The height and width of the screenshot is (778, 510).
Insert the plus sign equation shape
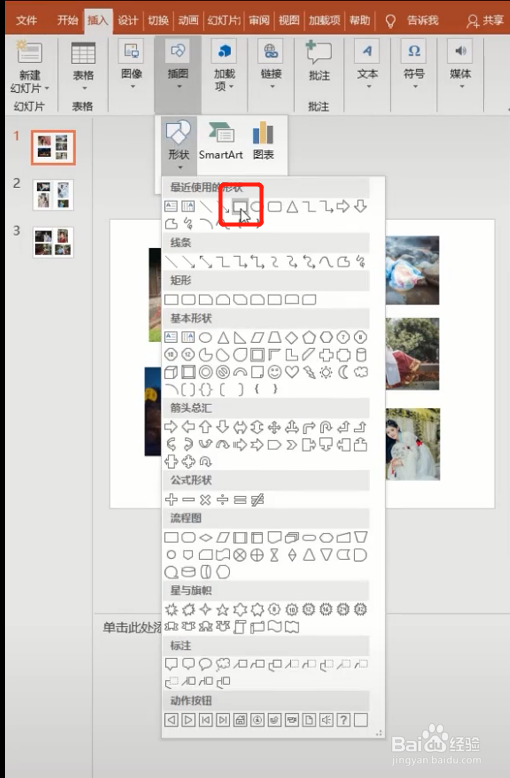coord(171,500)
